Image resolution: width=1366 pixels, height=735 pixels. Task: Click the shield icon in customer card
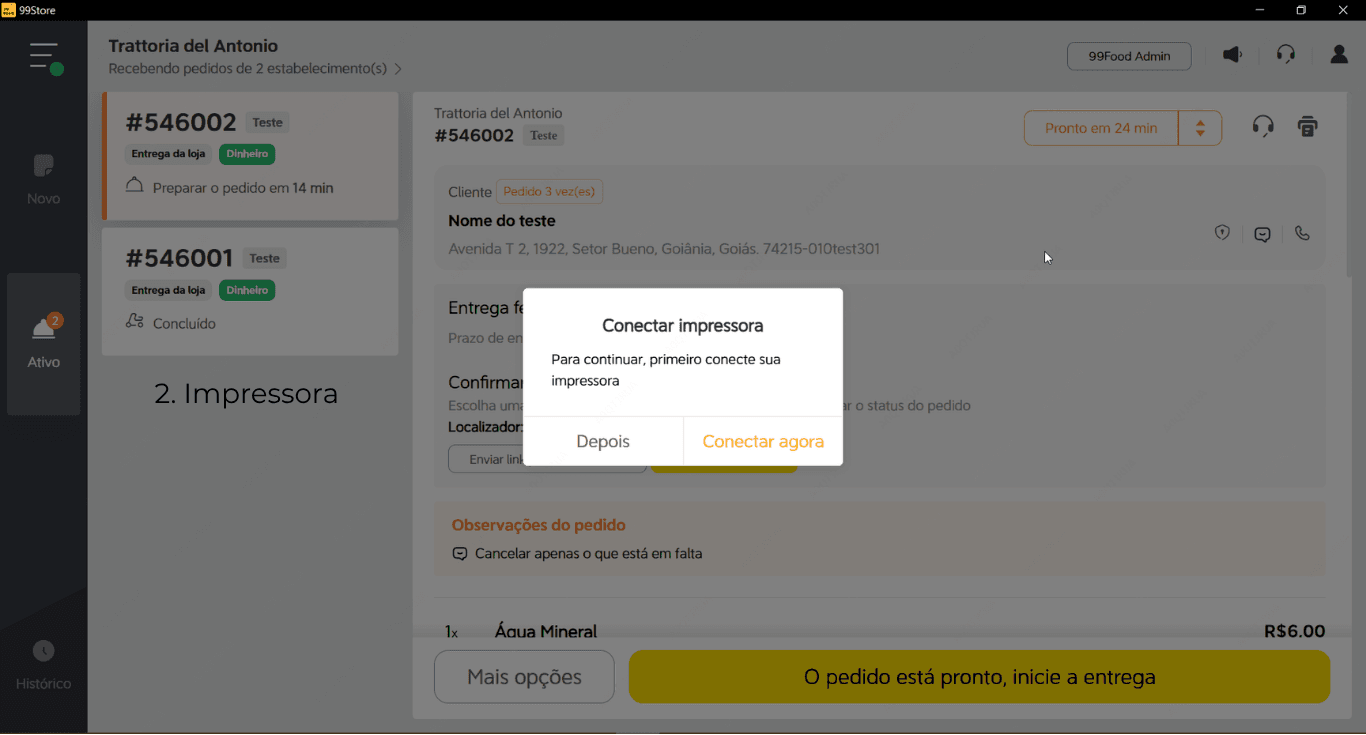pyautogui.click(x=1222, y=233)
